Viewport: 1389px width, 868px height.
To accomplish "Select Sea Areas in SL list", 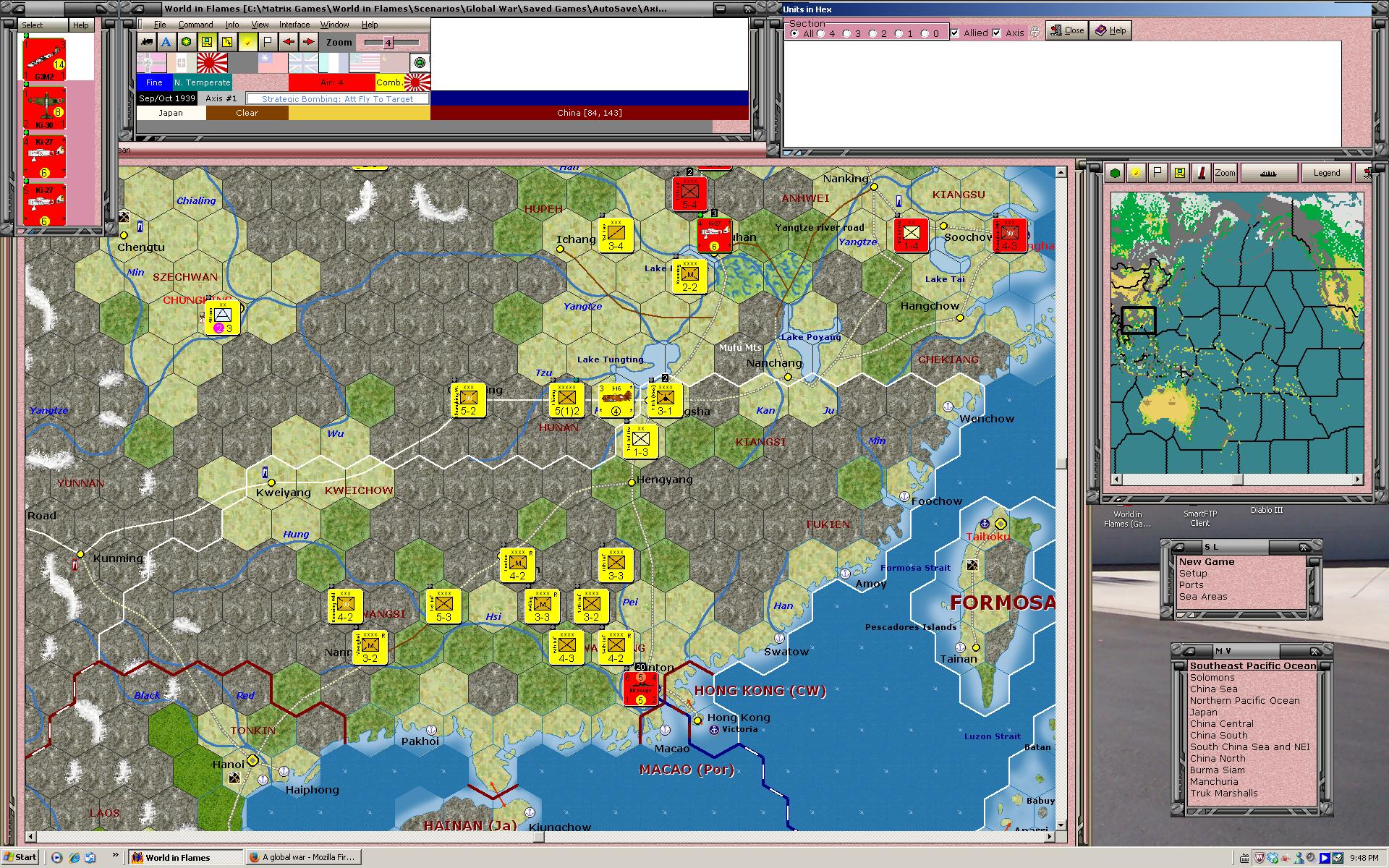I will pyautogui.click(x=1202, y=597).
